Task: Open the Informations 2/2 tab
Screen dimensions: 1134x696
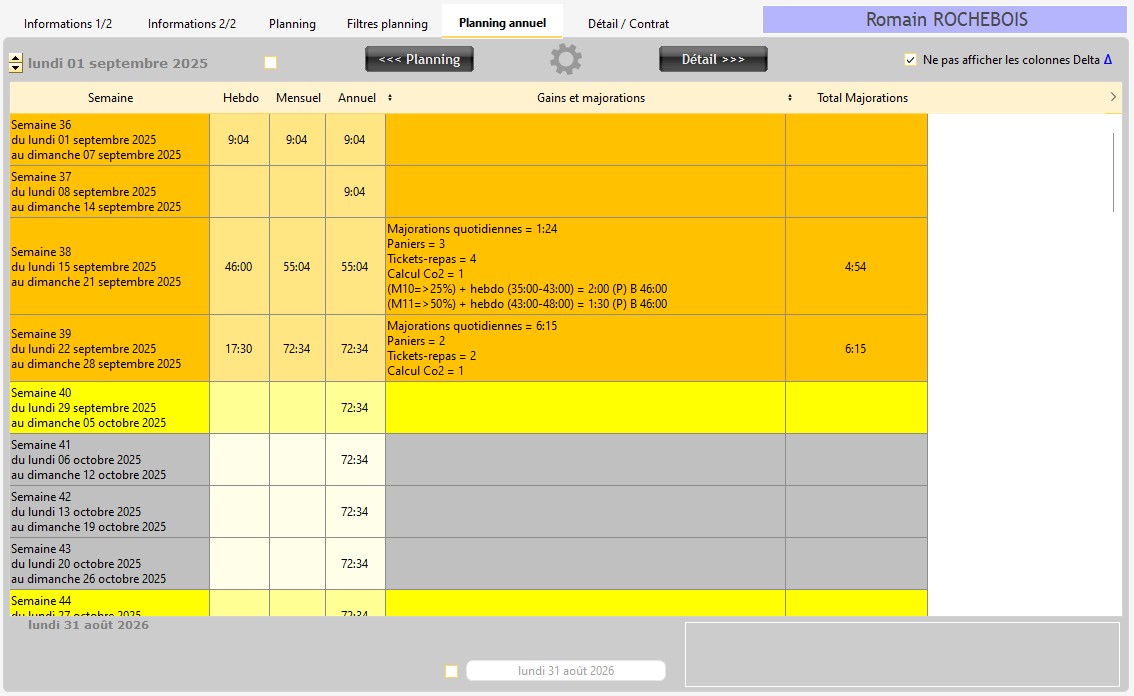Action: coord(191,23)
